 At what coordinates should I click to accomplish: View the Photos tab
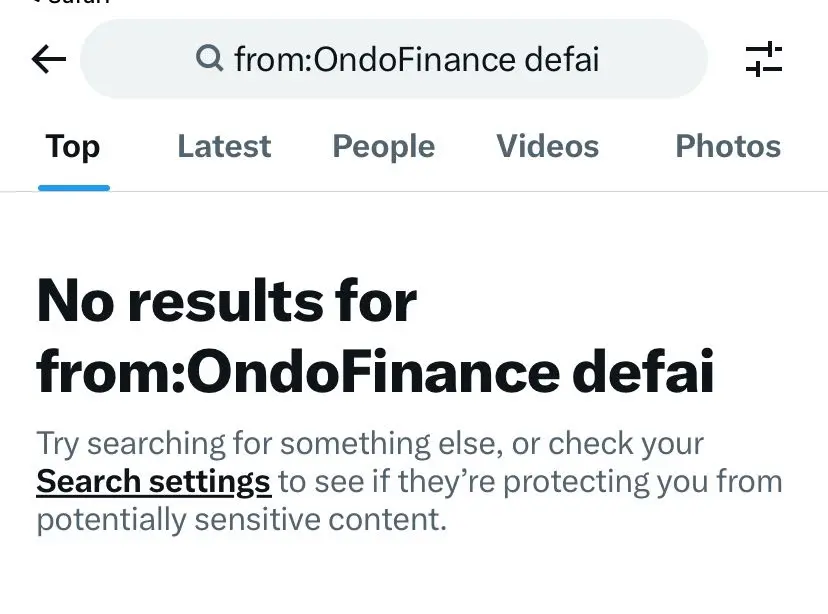coord(728,146)
